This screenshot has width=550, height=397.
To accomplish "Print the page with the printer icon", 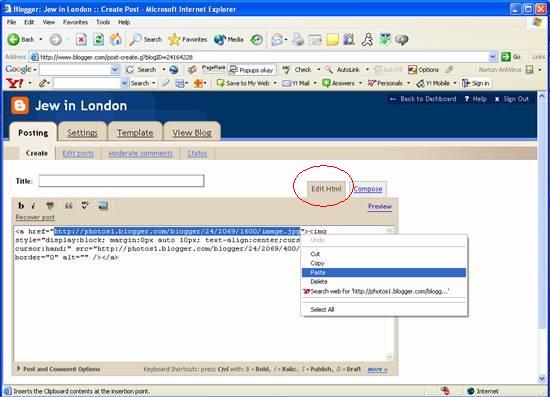I will (298, 39).
